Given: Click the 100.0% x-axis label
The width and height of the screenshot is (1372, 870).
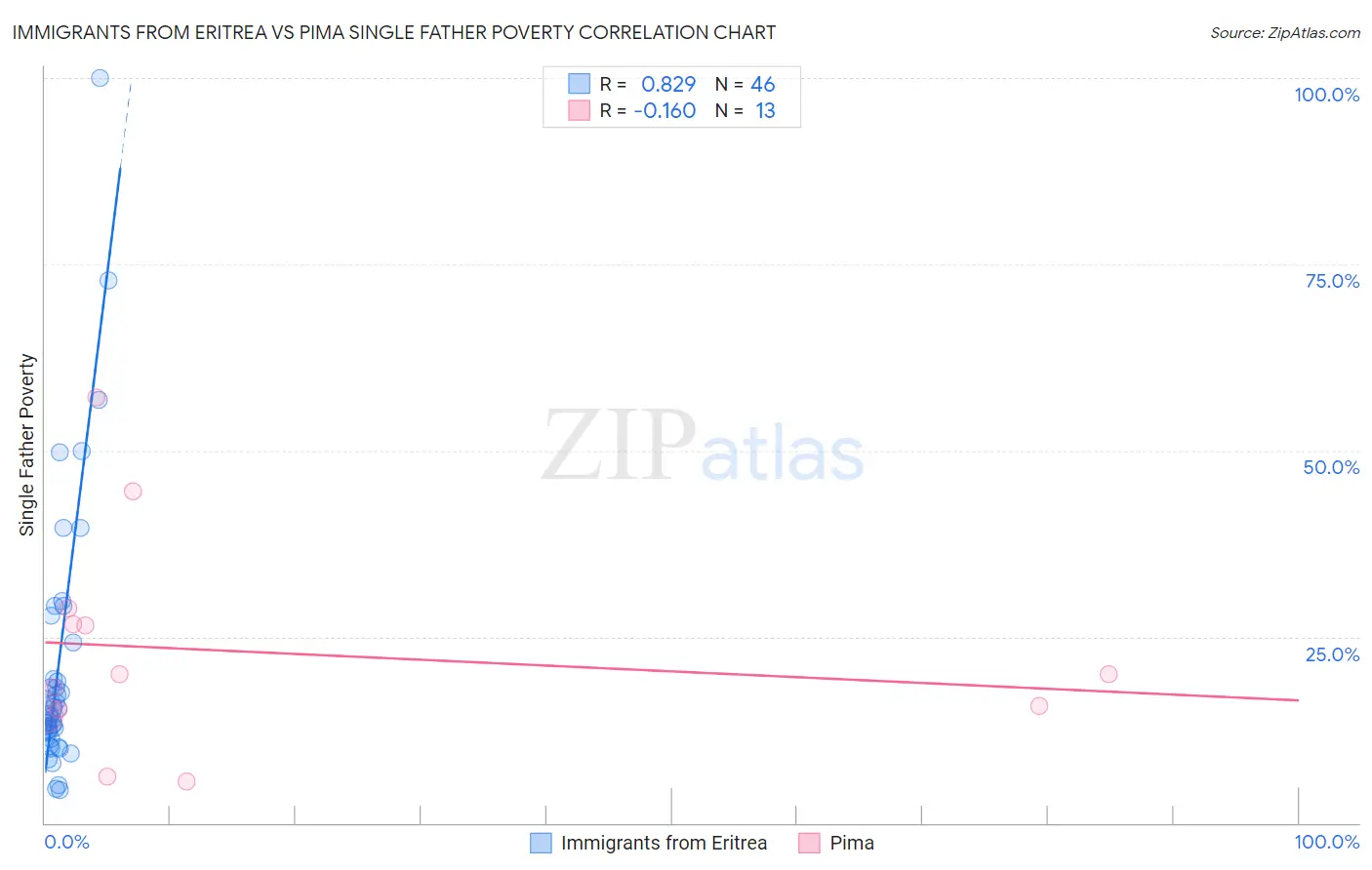Looking at the screenshot, I should click(x=1326, y=842).
